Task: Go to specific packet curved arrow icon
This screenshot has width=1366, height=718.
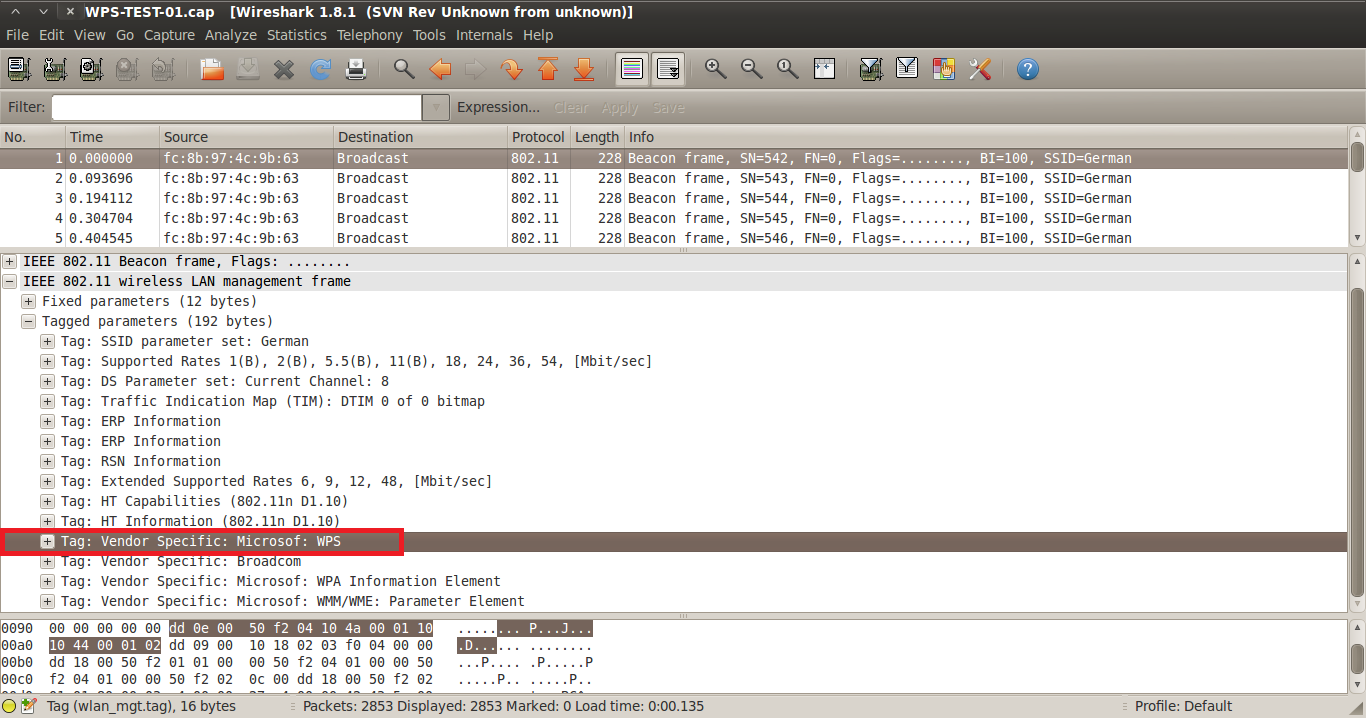Action: 512,69
